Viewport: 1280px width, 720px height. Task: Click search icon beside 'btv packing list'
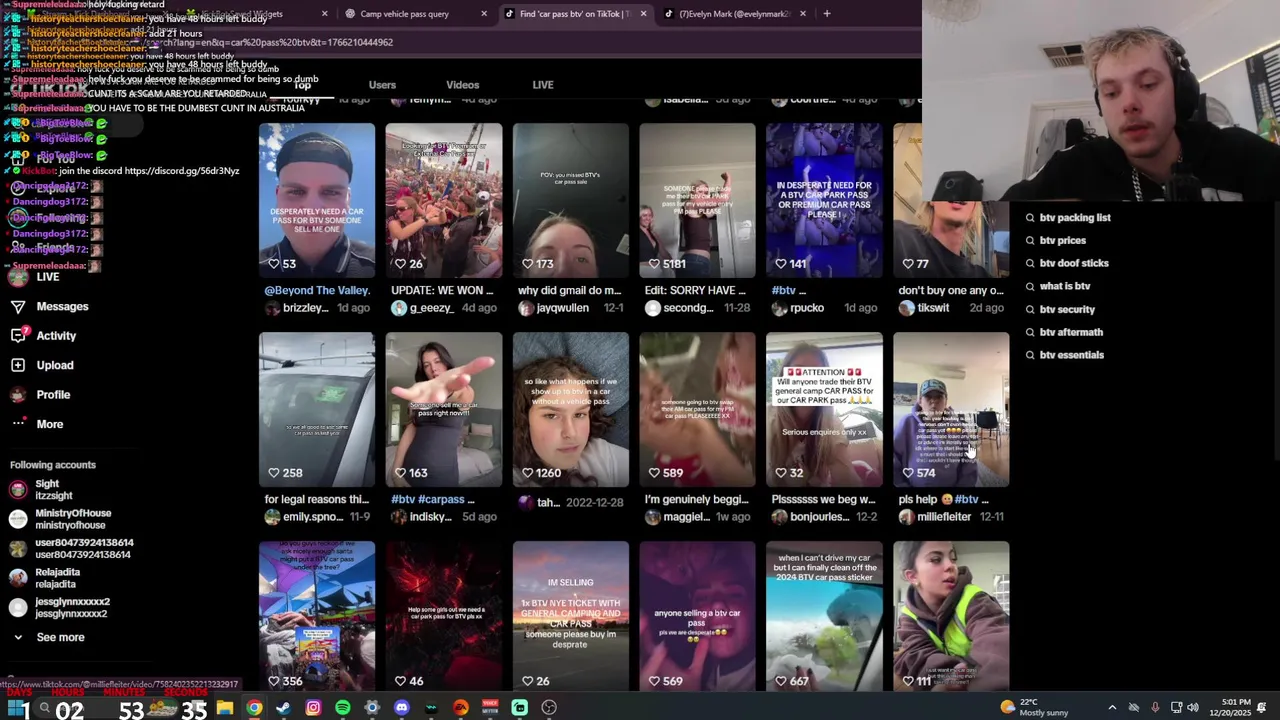point(1030,218)
